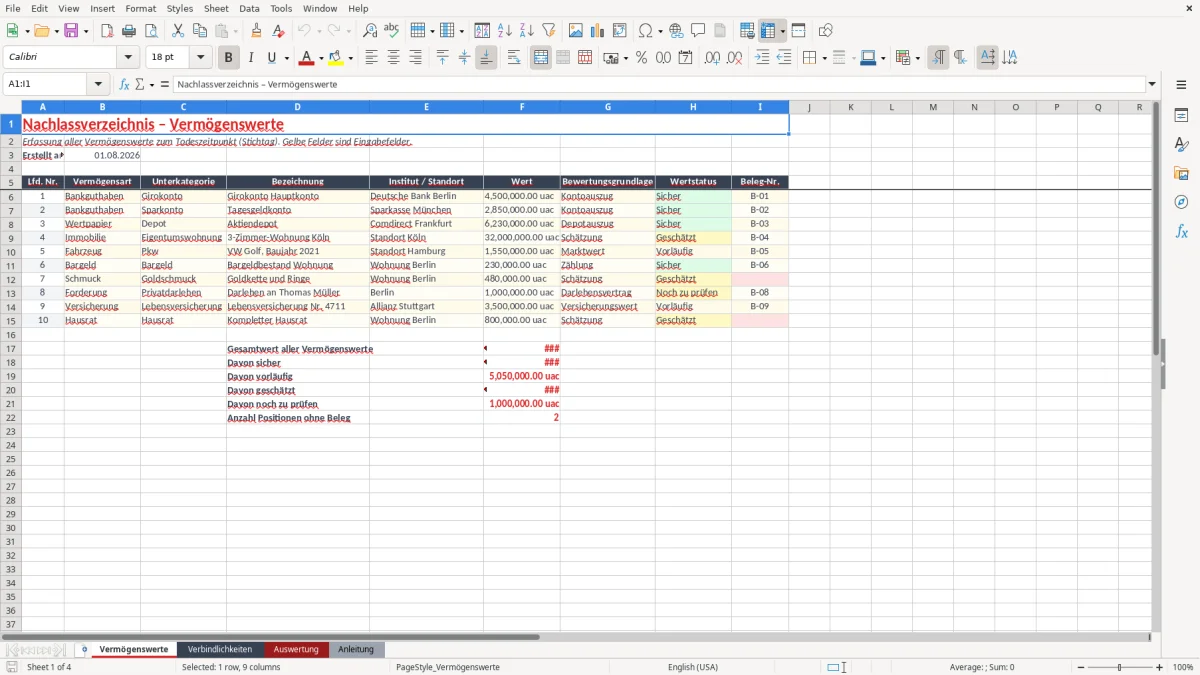Open the File menu
This screenshot has height=675, width=1200.
[x=13, y=8]
